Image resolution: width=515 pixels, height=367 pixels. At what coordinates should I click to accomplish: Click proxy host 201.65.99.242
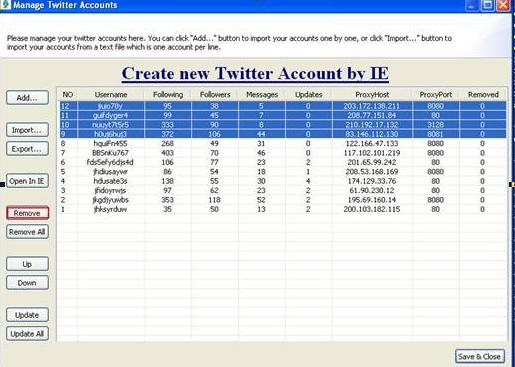point(372,162)
